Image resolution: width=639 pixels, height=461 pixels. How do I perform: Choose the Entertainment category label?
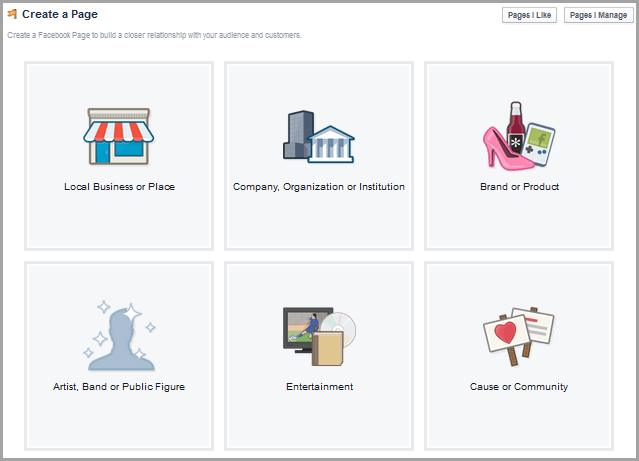[x=319, y=387]
